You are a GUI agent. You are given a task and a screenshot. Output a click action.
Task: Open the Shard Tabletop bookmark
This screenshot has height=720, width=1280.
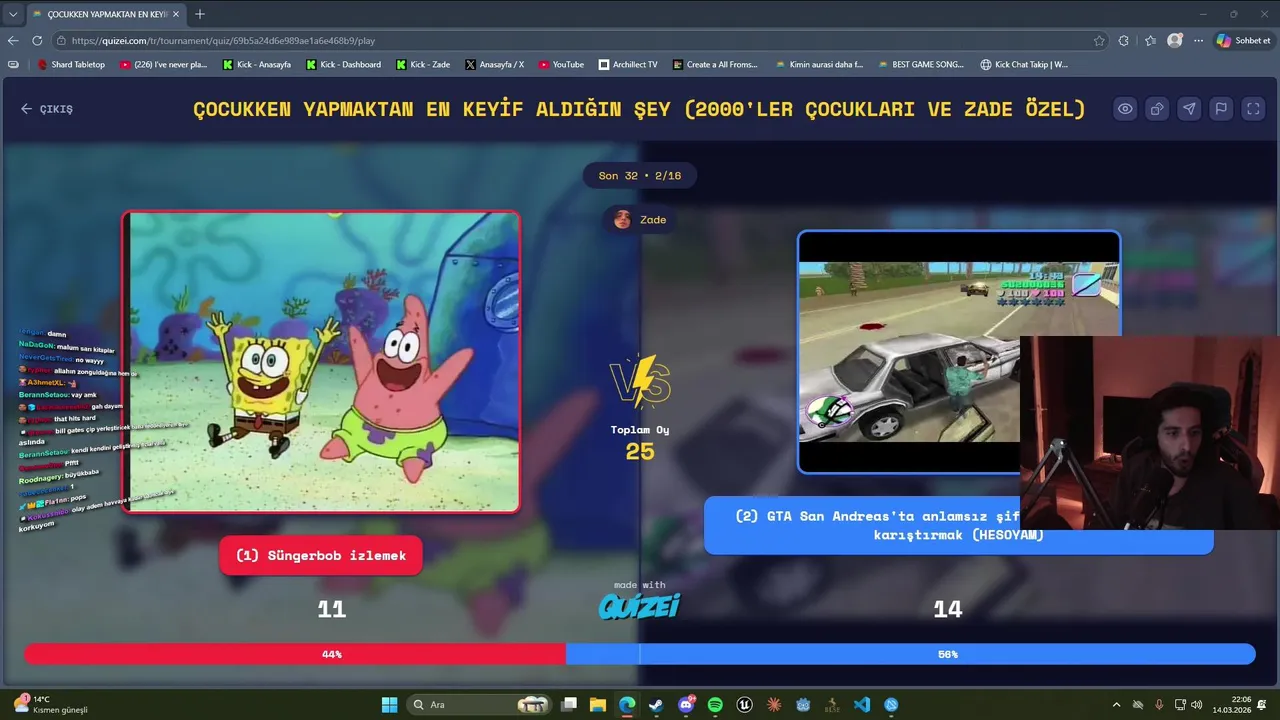pos(71,64)
